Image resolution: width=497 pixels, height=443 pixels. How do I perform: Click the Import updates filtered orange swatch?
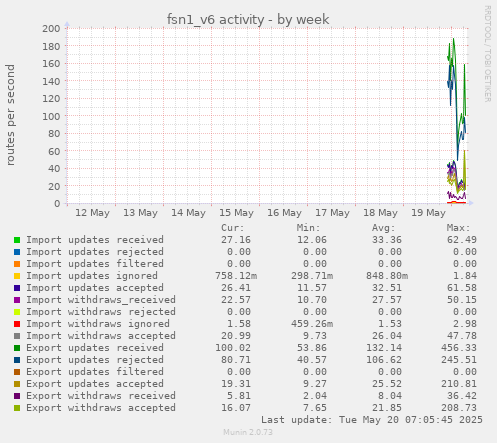[17, 264]
